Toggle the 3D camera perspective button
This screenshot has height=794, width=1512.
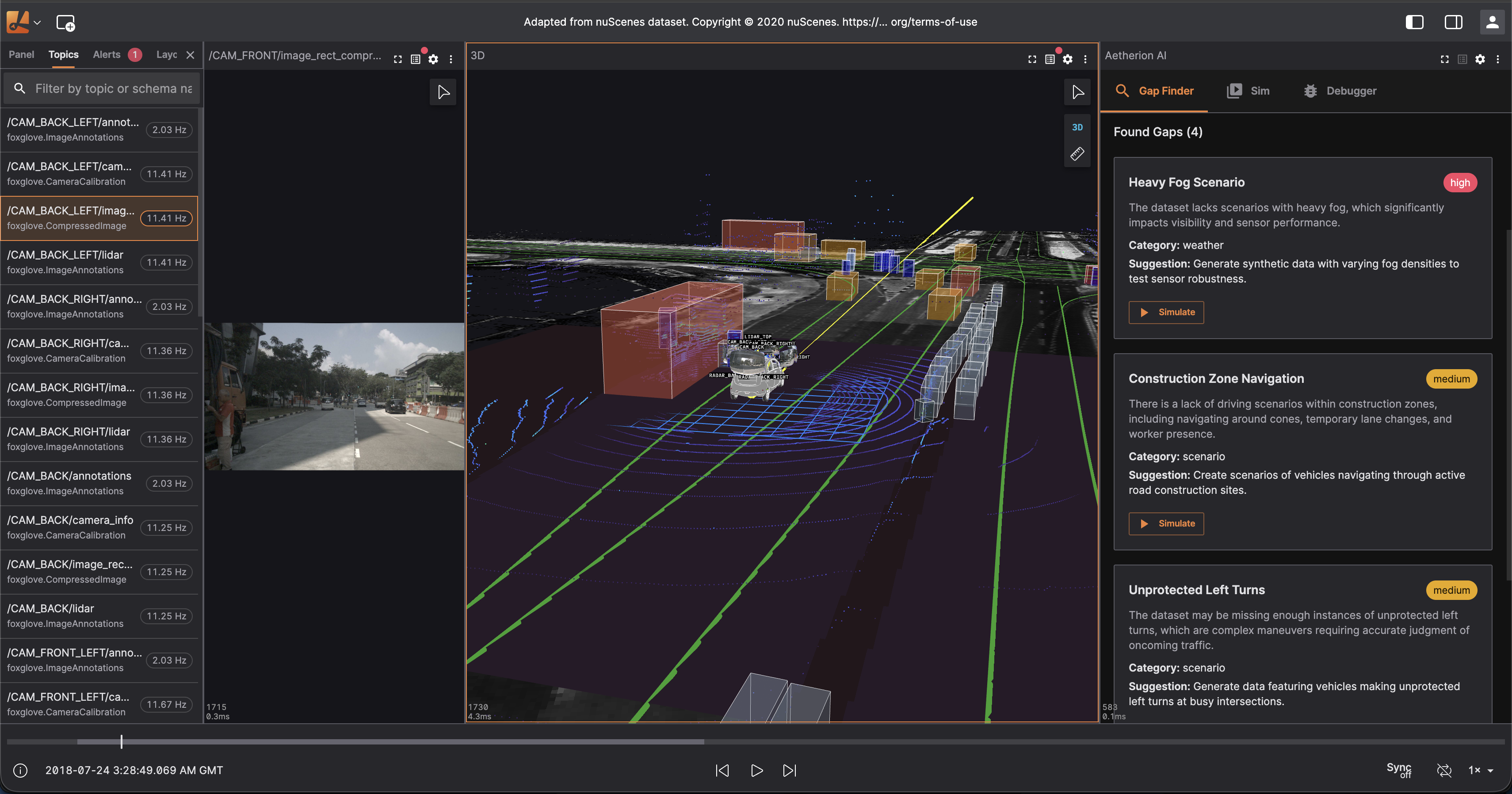tap(1077, 127)
